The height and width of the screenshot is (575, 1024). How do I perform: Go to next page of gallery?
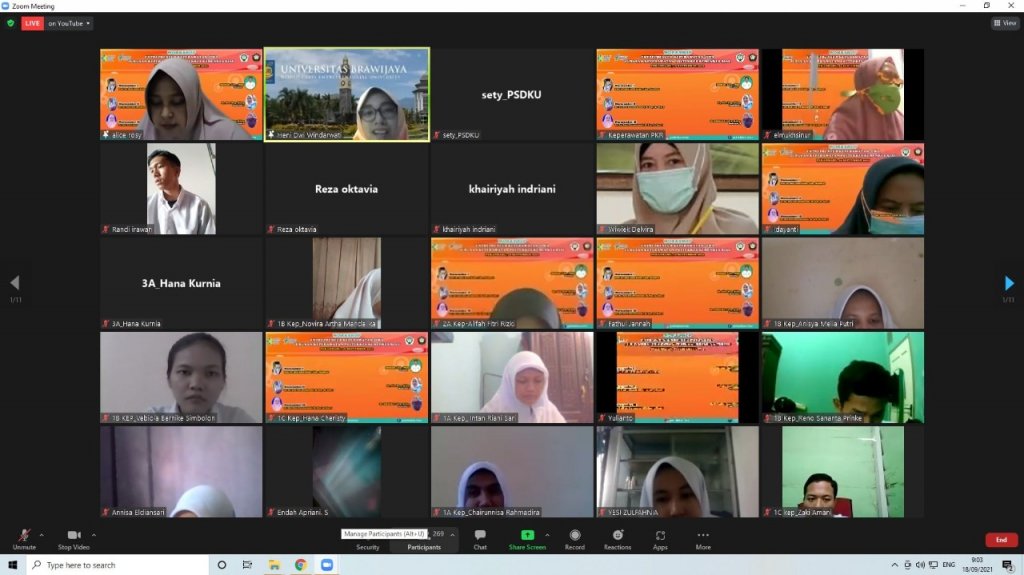pyautogui.click(x=1009, y=284)
